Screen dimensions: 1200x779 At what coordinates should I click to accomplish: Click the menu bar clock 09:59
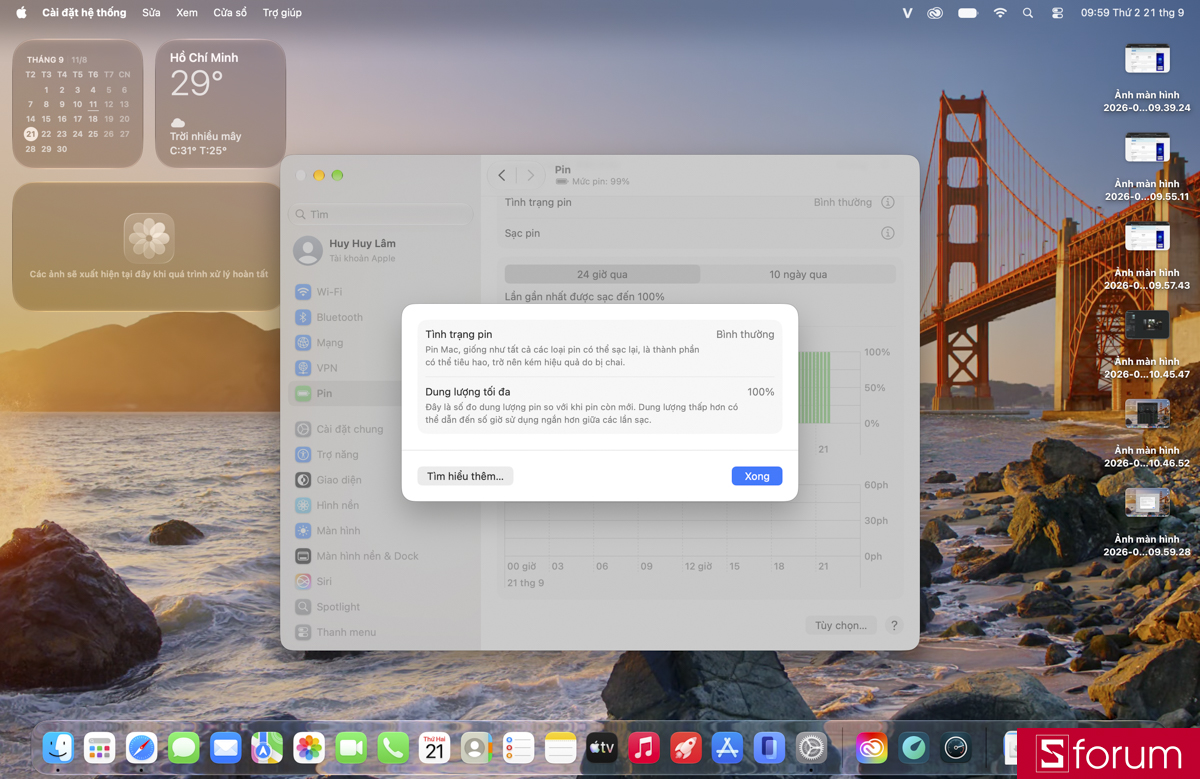(1134, 13)
